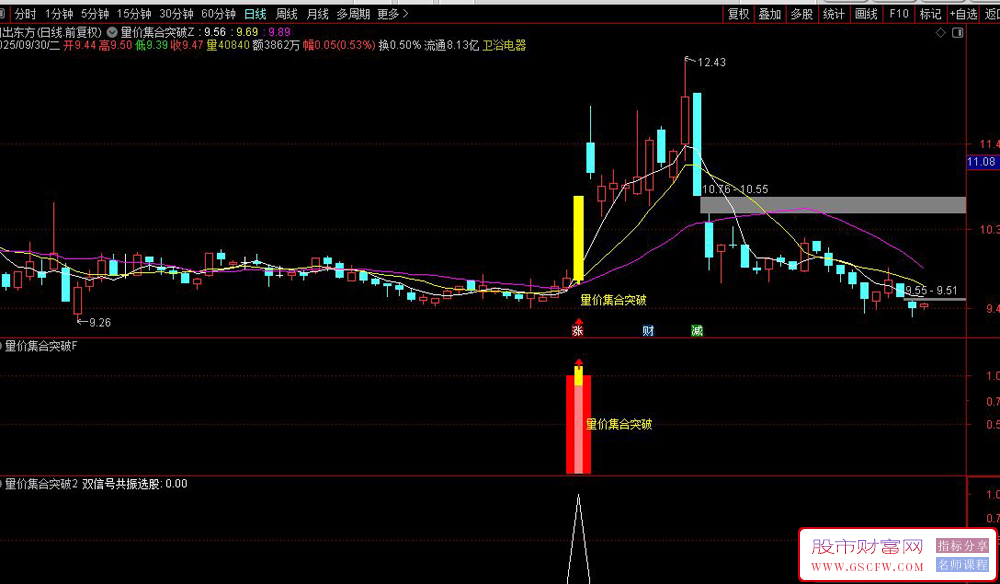Click the 卫浴电器 sector link
The width and height of the screenshot is (1000, 584).
click(504, 45)
